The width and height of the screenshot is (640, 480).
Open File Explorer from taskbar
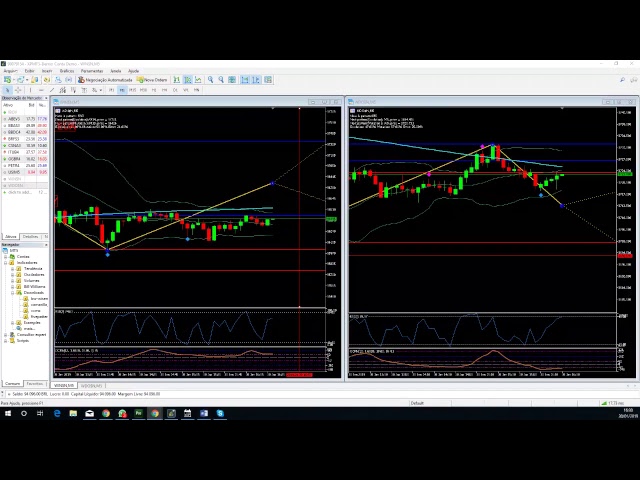point(73,413)
